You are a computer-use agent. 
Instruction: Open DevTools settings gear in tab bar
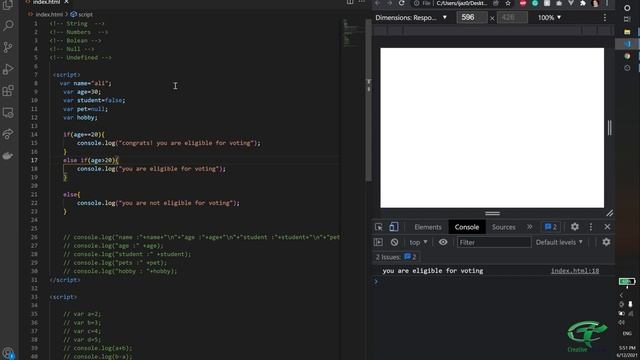(575, 227)
